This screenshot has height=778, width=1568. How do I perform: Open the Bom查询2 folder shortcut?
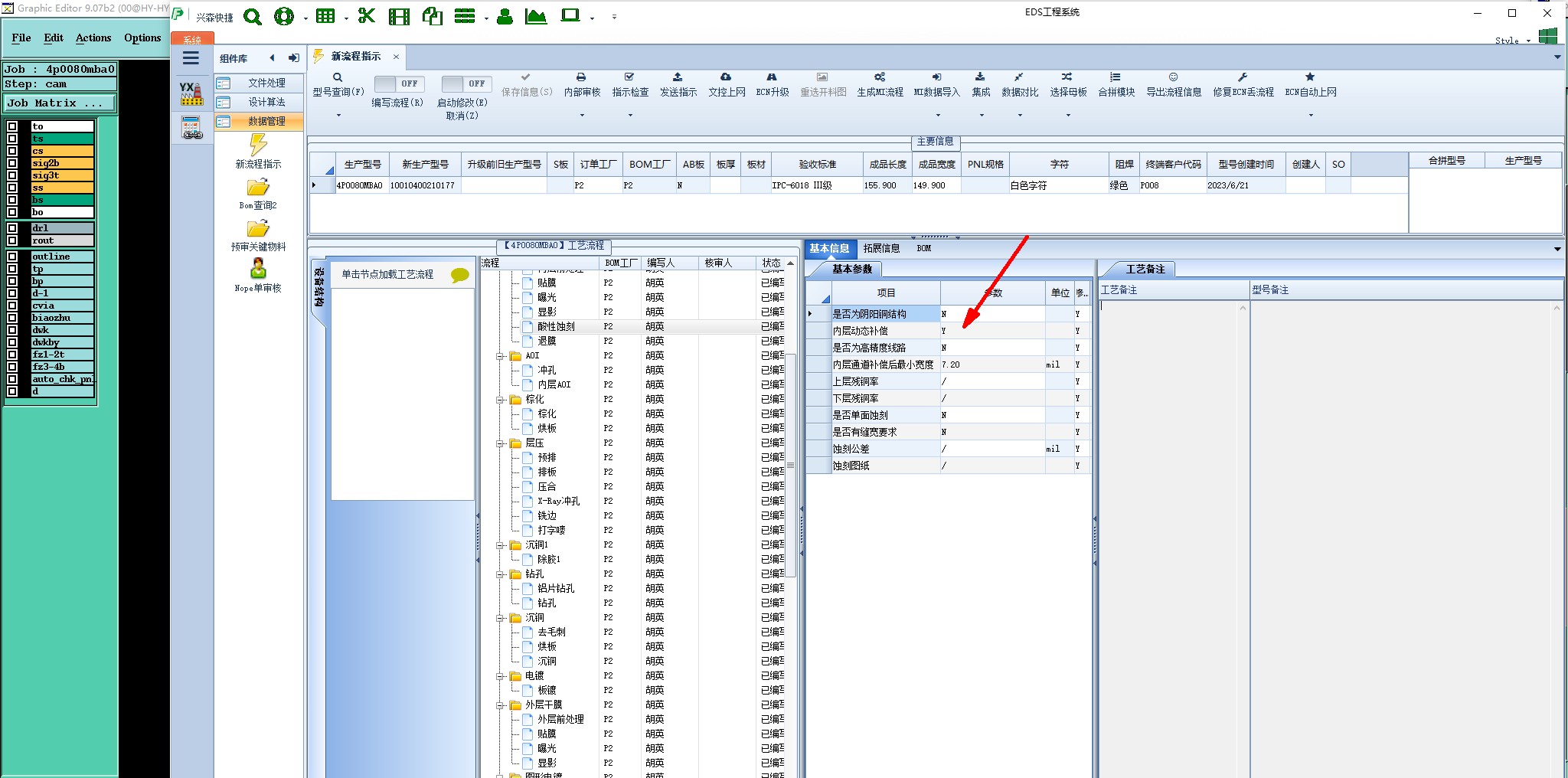(x=258, y=194)
